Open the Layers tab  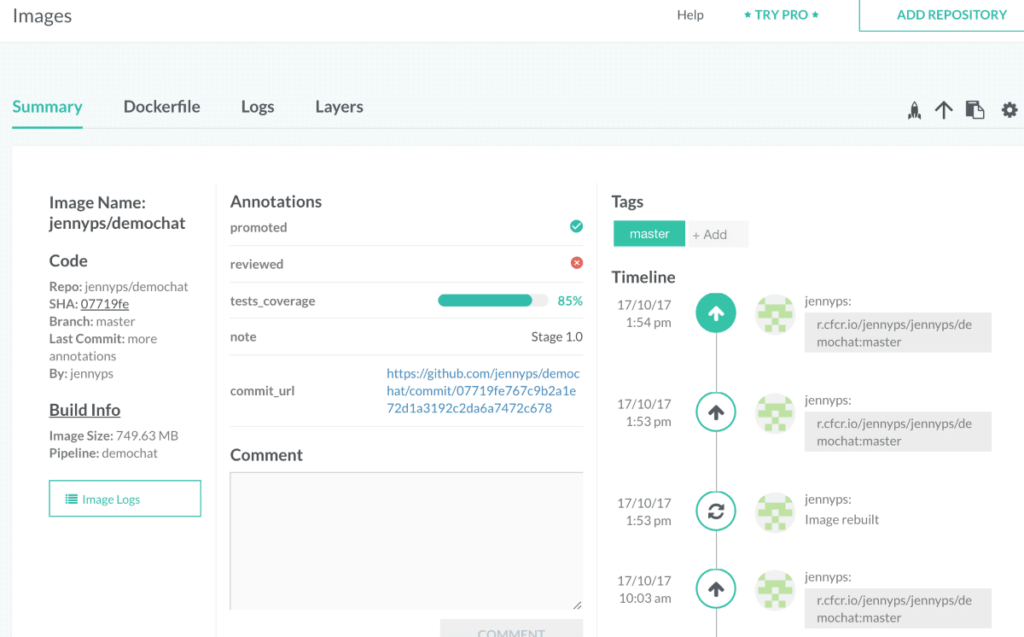pyautogui.click(x=338, y=106)
